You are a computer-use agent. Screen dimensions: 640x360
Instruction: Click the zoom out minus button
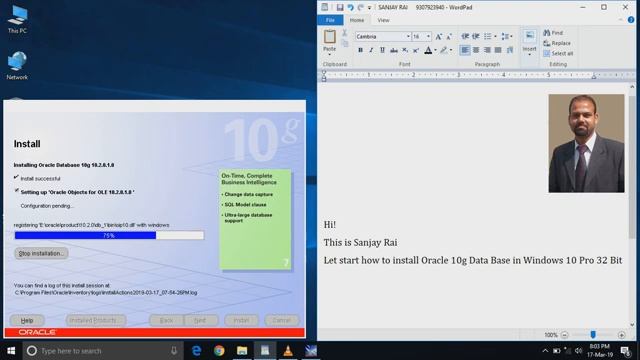(x=564, y=335)
